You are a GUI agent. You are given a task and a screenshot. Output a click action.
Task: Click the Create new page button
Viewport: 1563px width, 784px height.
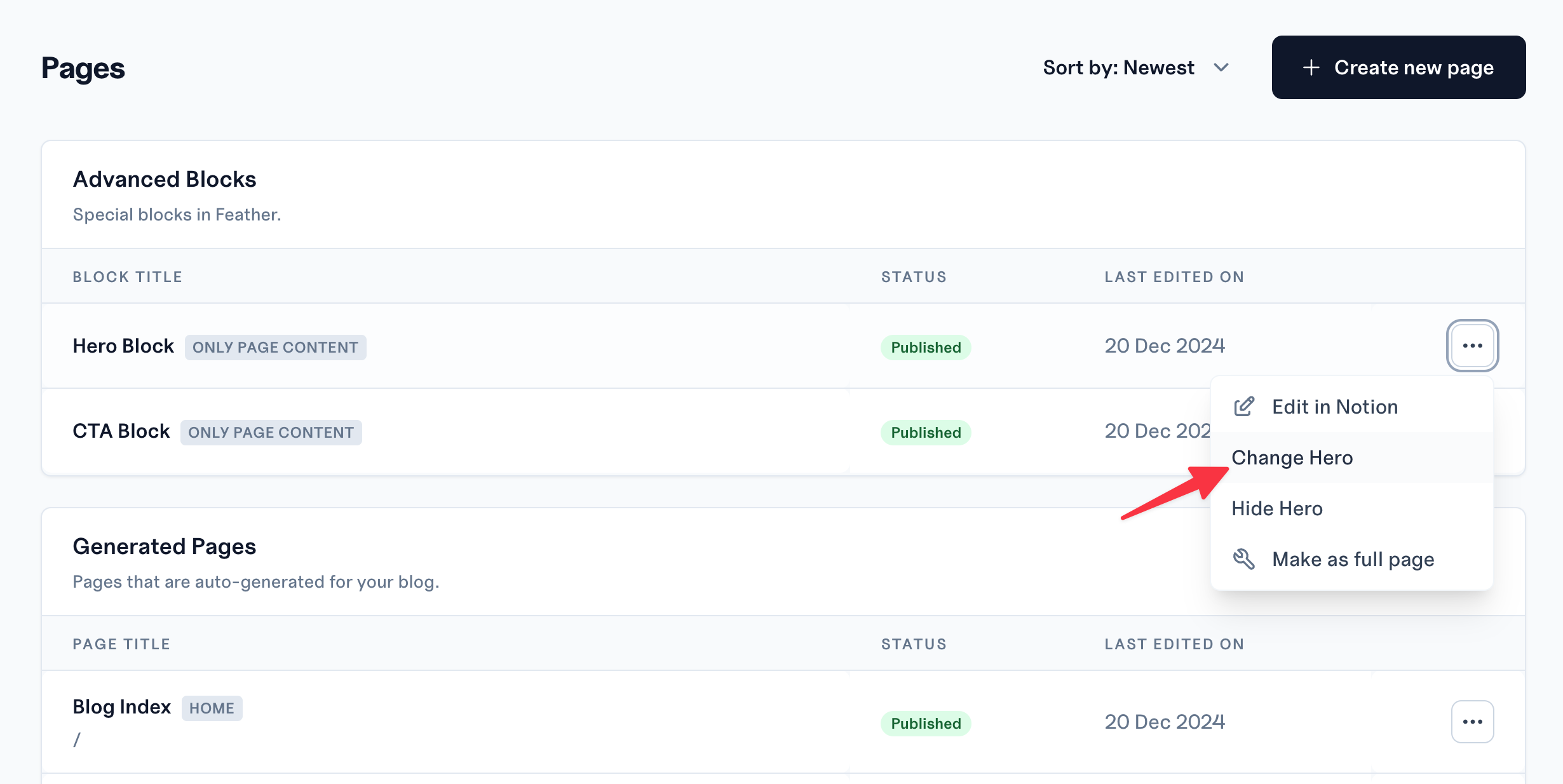point(1398,67)
